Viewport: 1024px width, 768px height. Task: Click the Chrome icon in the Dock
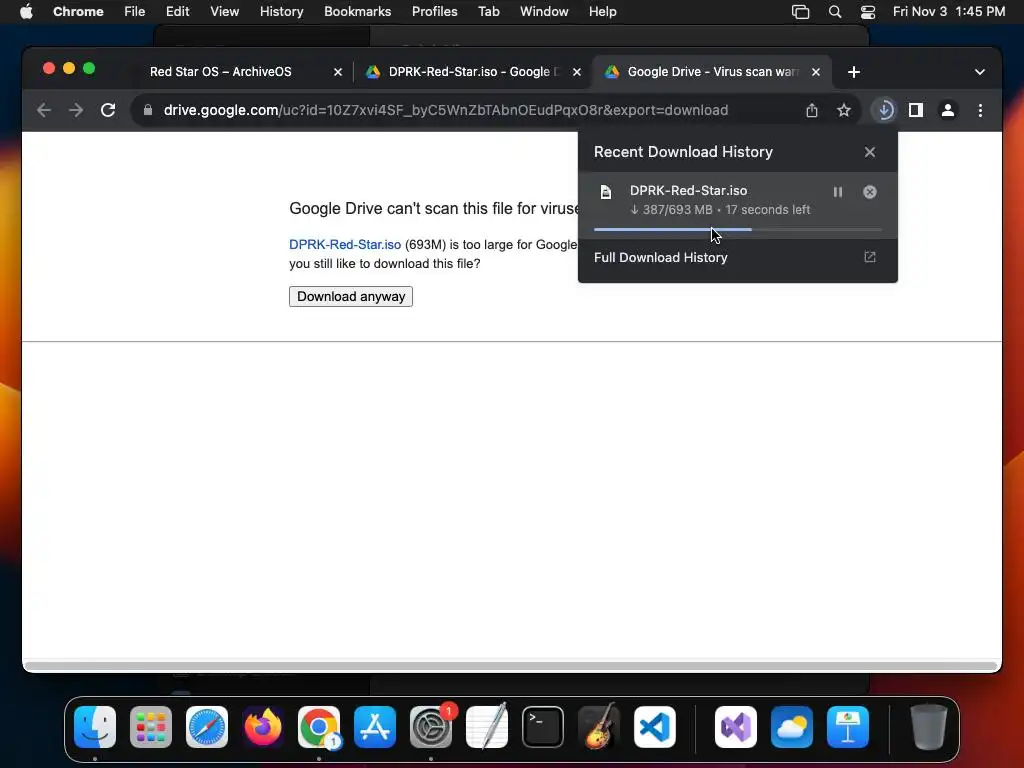pos(319,727)
